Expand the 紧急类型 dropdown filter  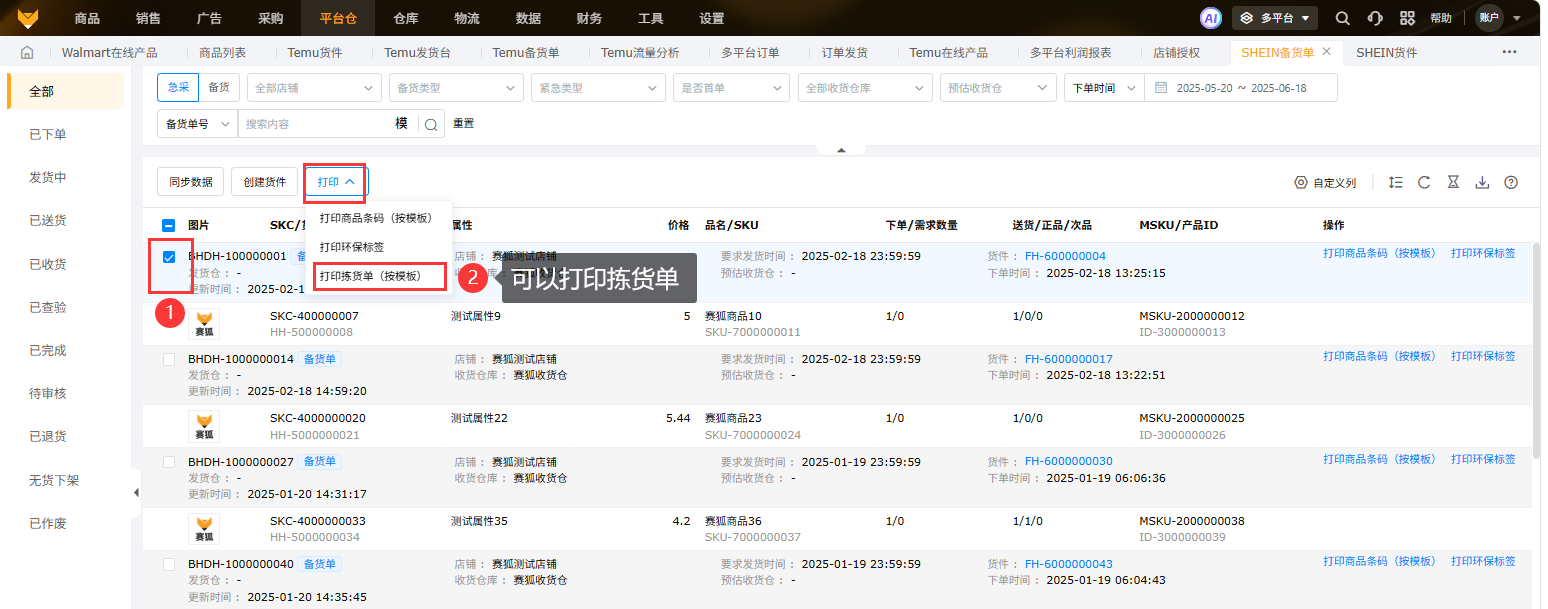597,88
